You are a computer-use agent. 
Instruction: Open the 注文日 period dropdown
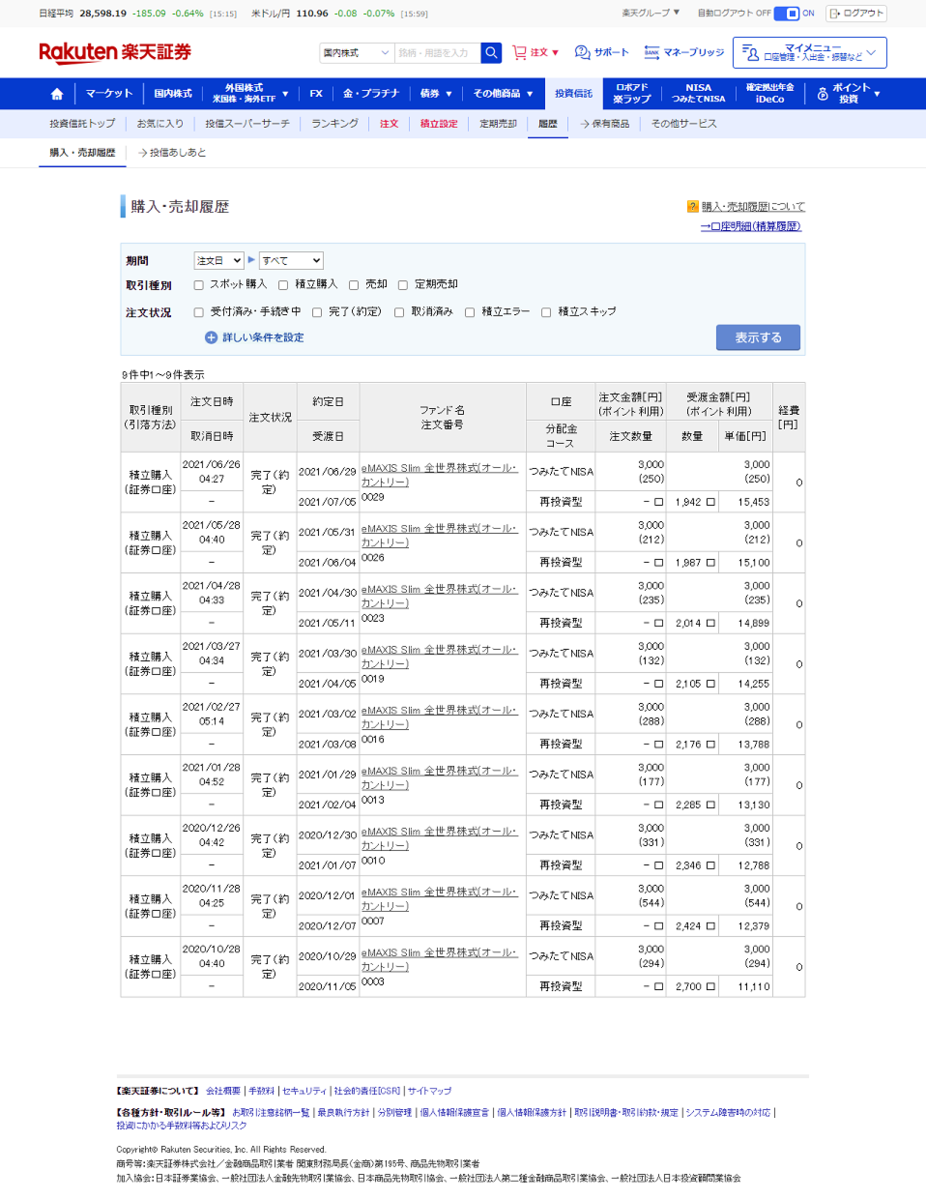point(218,260)
